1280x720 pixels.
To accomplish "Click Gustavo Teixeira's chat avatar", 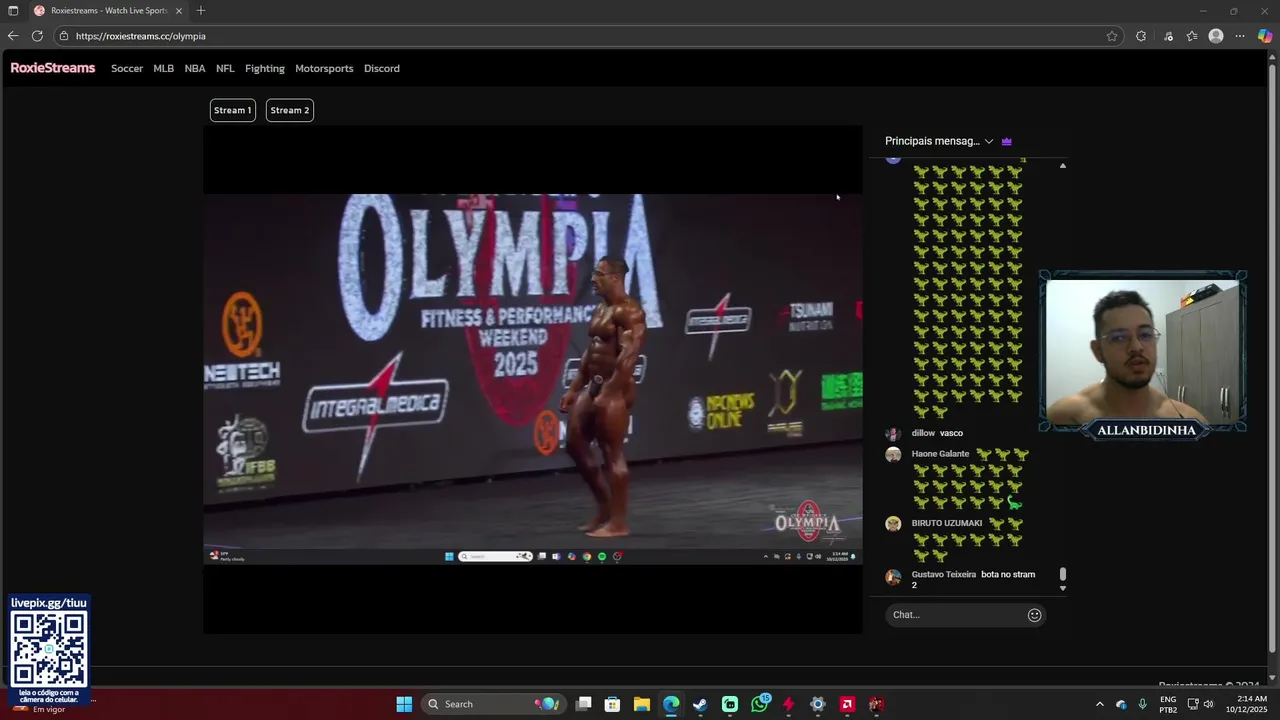I will pos(893,577).
